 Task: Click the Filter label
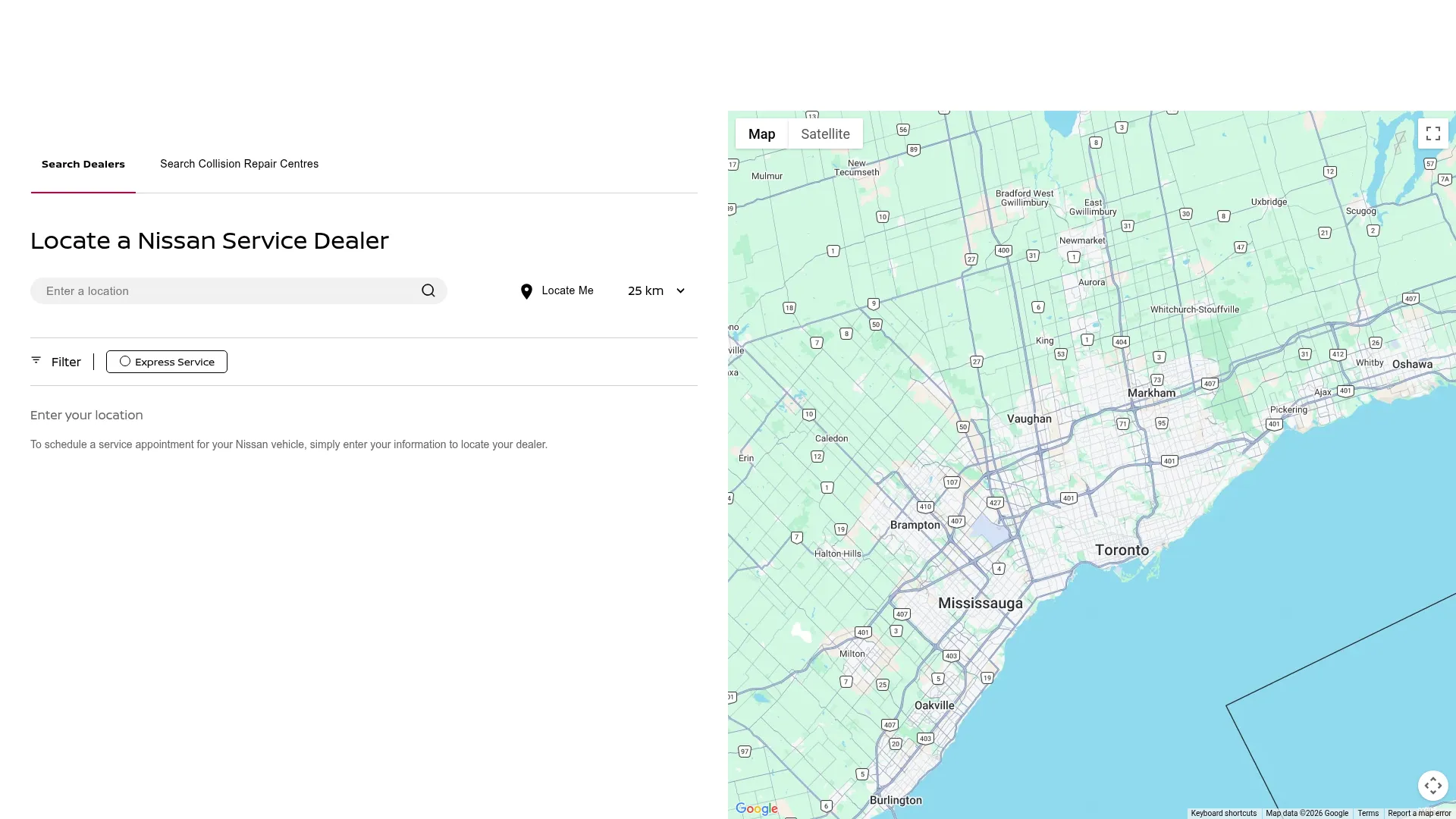66,362
